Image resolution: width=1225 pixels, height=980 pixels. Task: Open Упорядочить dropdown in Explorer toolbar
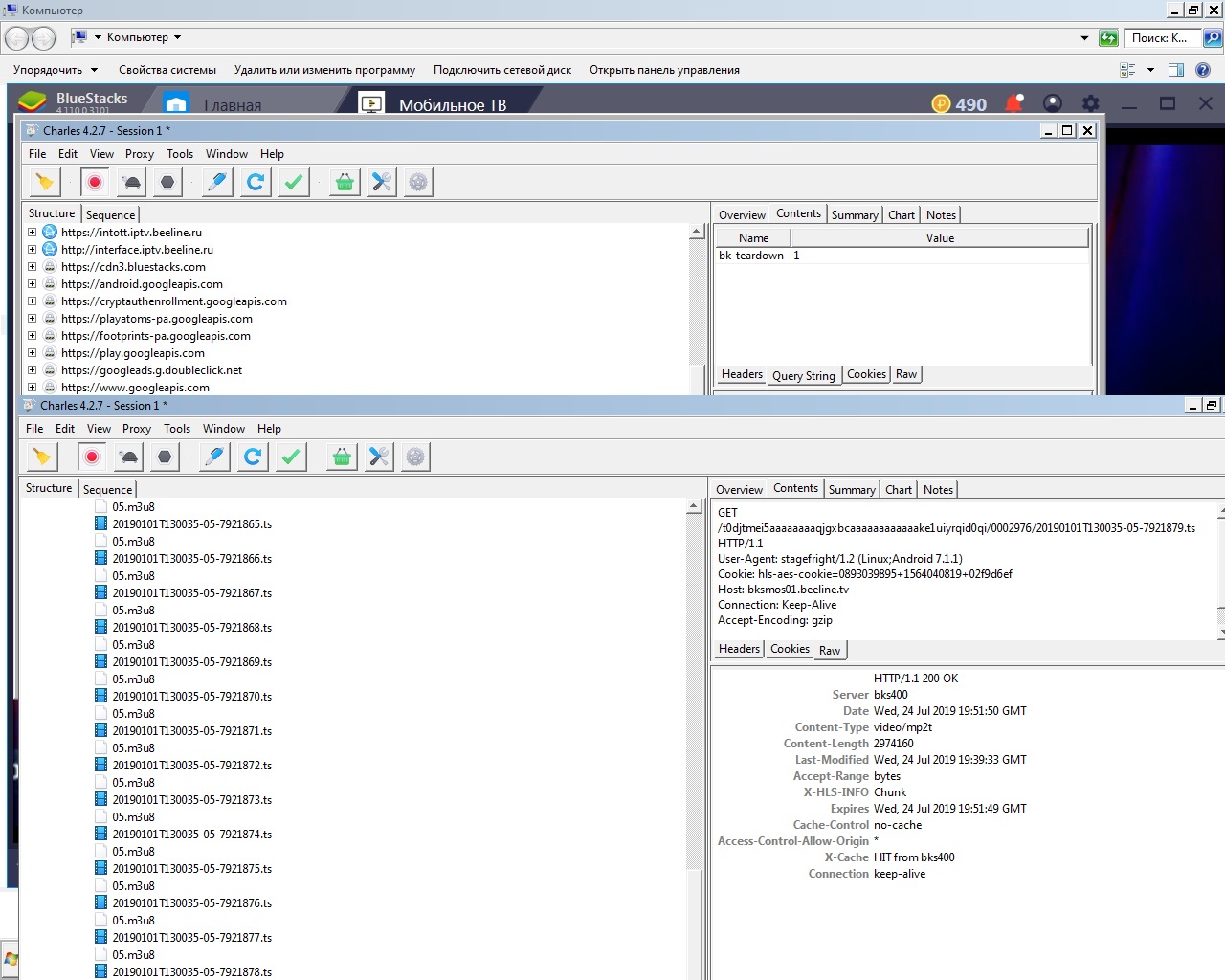(x=56, y=70)
